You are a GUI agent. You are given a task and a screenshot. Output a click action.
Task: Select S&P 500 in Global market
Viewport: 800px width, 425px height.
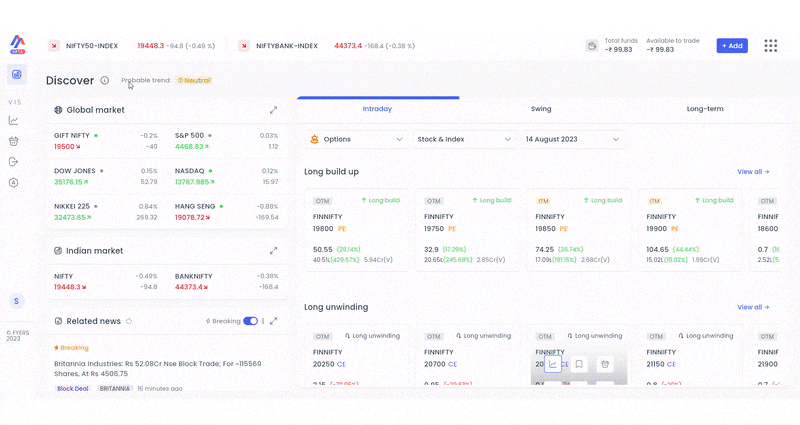227,141
